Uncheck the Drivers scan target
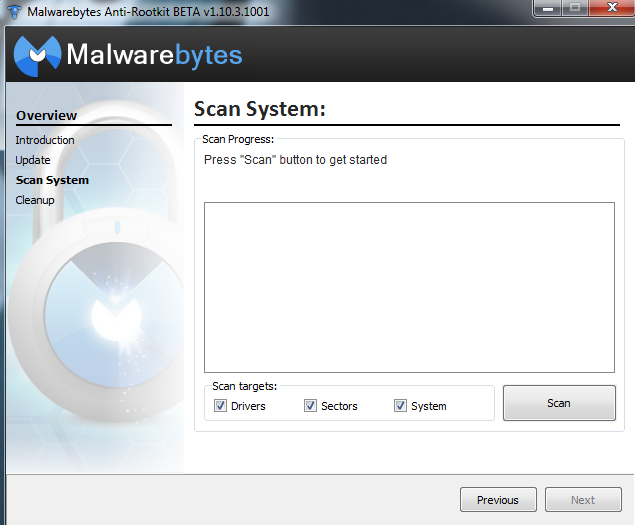The height and width of the screenshot is (525, 635). point(220,405)
